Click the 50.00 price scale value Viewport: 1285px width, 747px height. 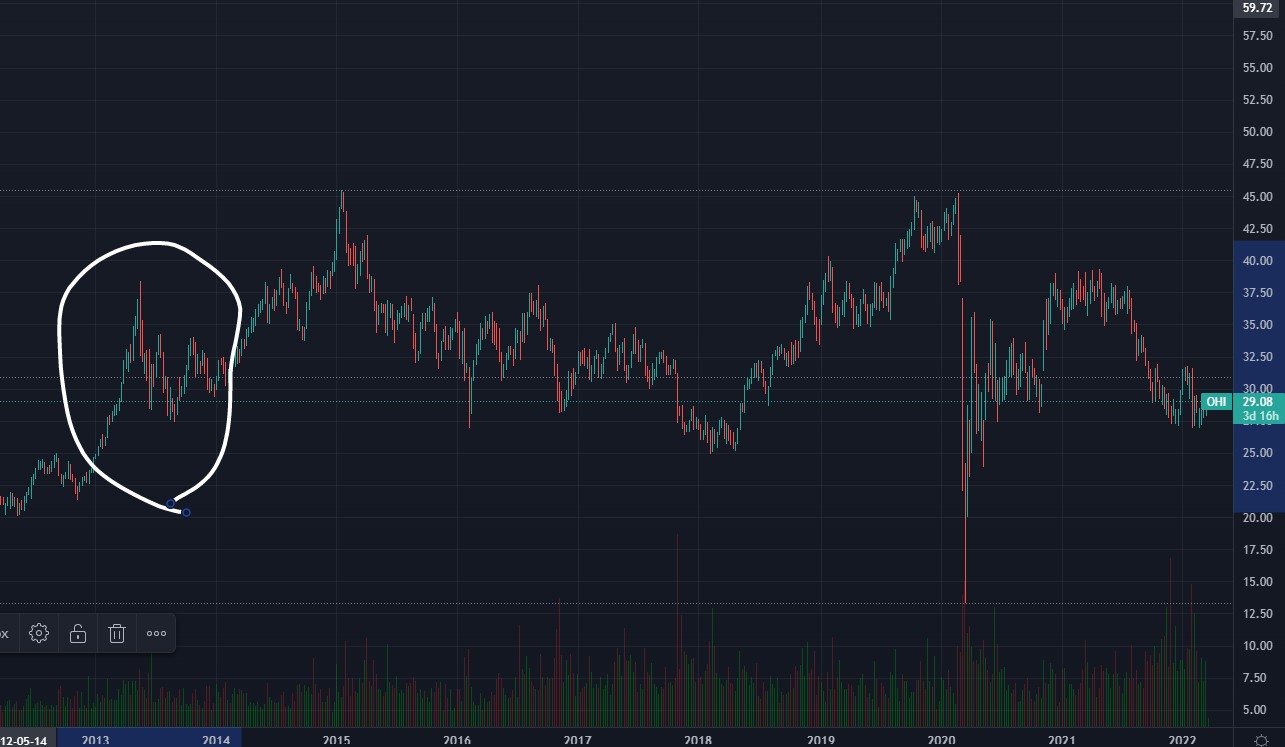(x=1256, y=132)
